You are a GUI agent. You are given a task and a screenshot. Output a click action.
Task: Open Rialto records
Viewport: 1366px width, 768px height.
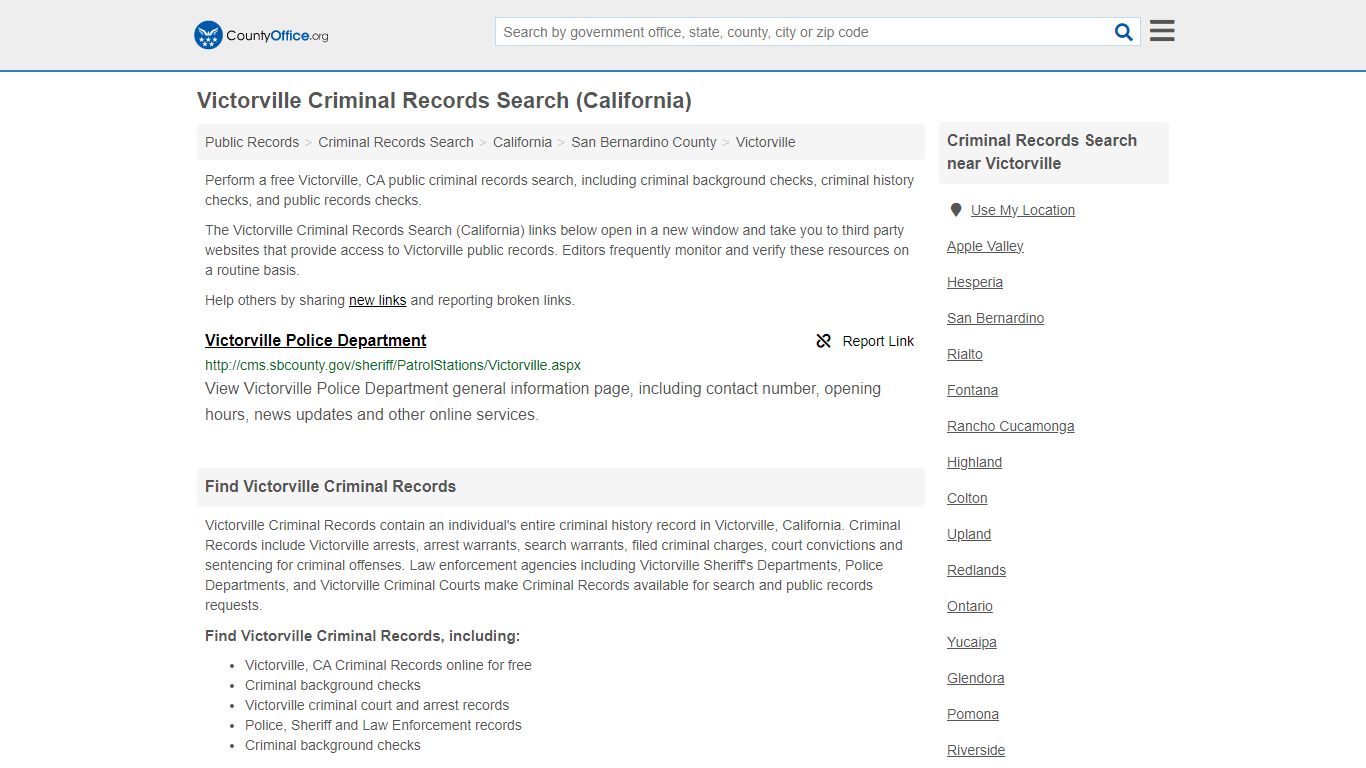(965, 354)
